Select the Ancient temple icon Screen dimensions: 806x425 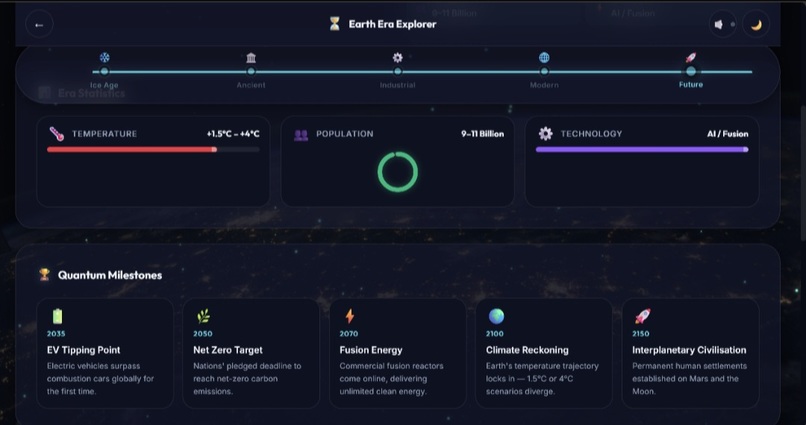(251, 57)
